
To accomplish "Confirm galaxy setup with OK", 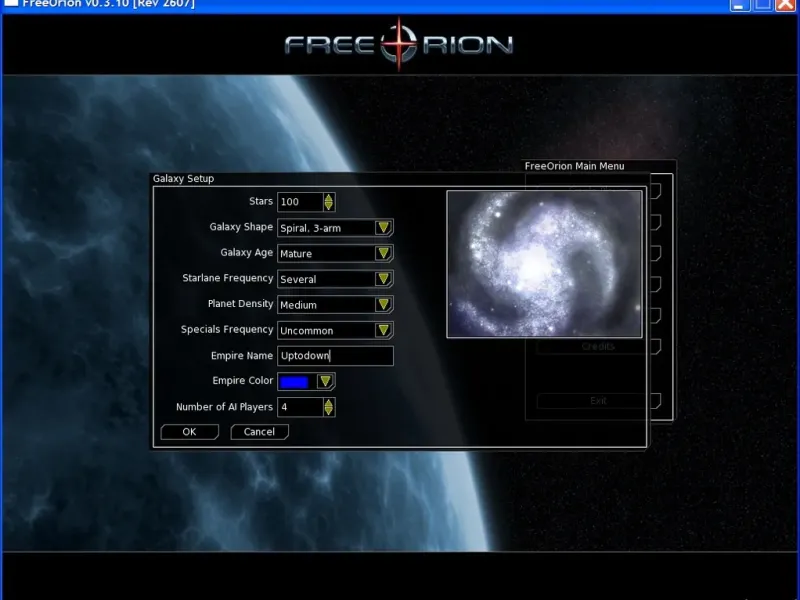I will point(189,432).
